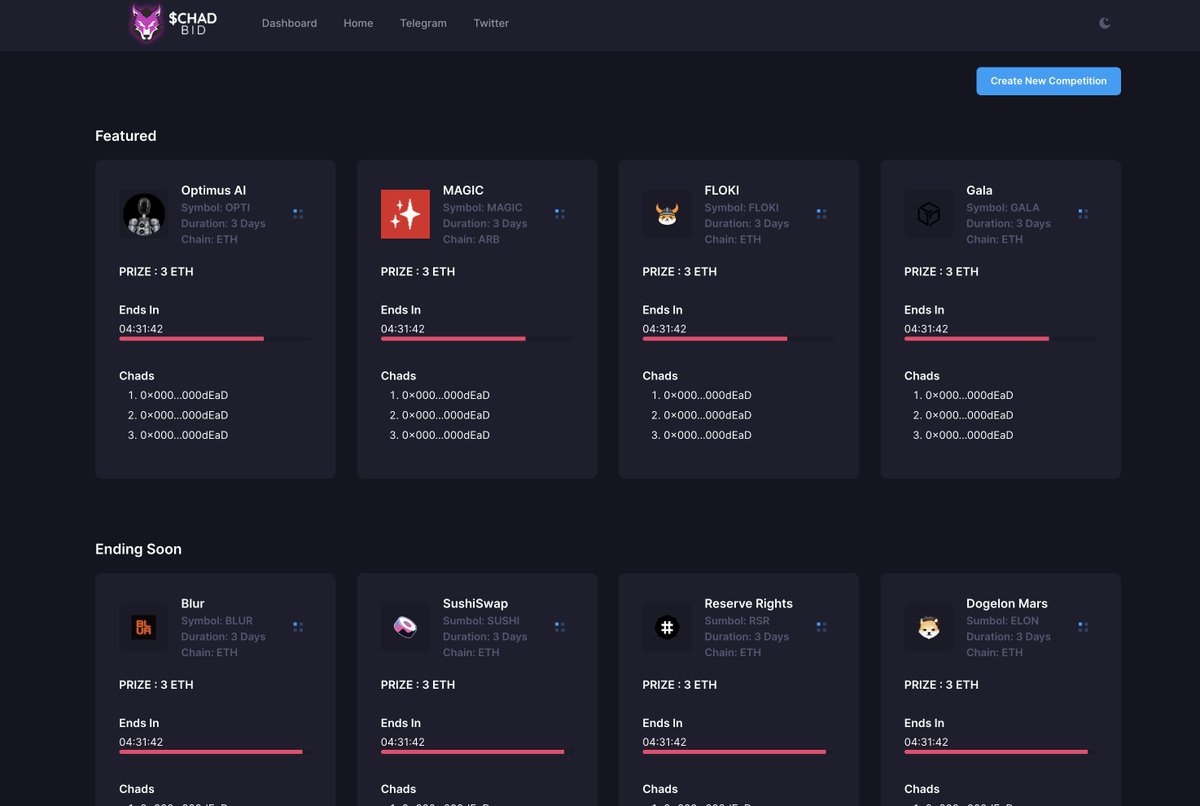This screenshot has width=1200, height=806.
Task: Click the Featured section heading
Action: click(126, 136)
